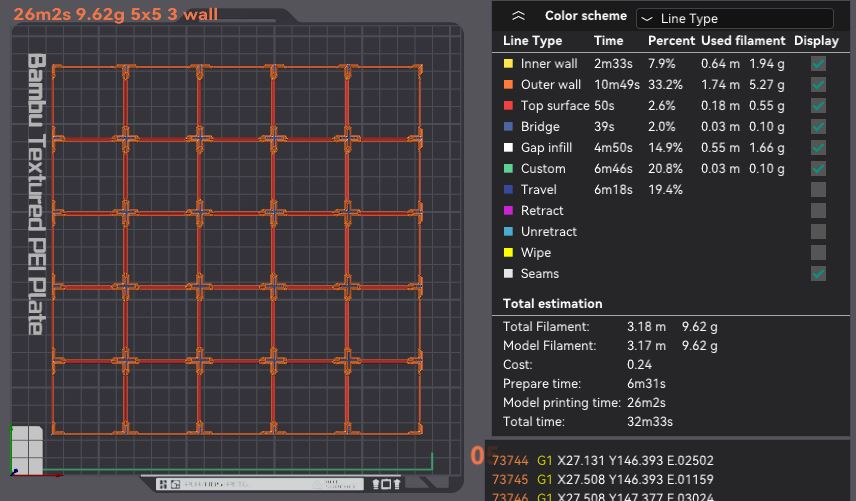Screen dimensions: 856x501
Task: Click the orange Outer wall color swatch
Action: coord(508,85)
